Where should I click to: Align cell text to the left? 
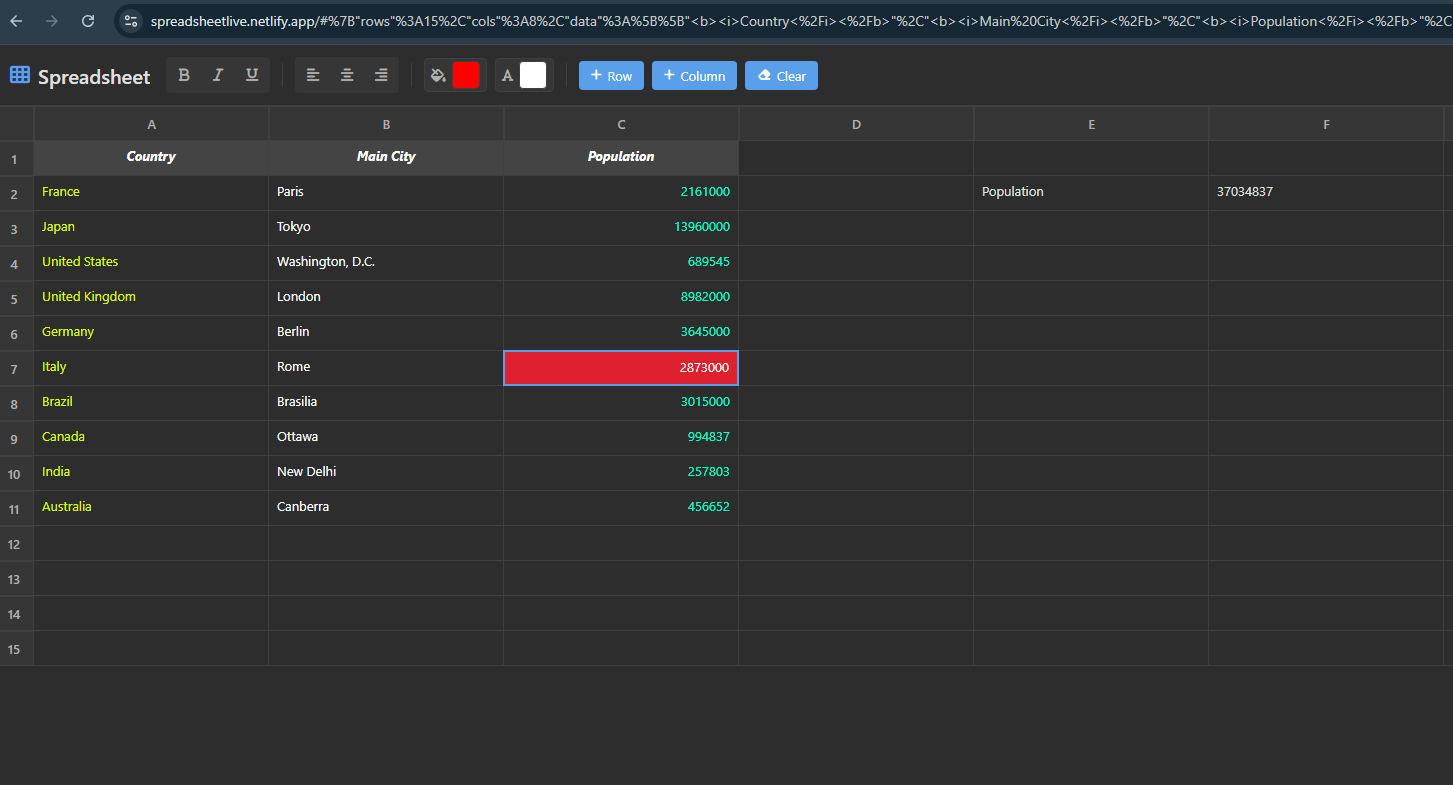pos(313,74)
